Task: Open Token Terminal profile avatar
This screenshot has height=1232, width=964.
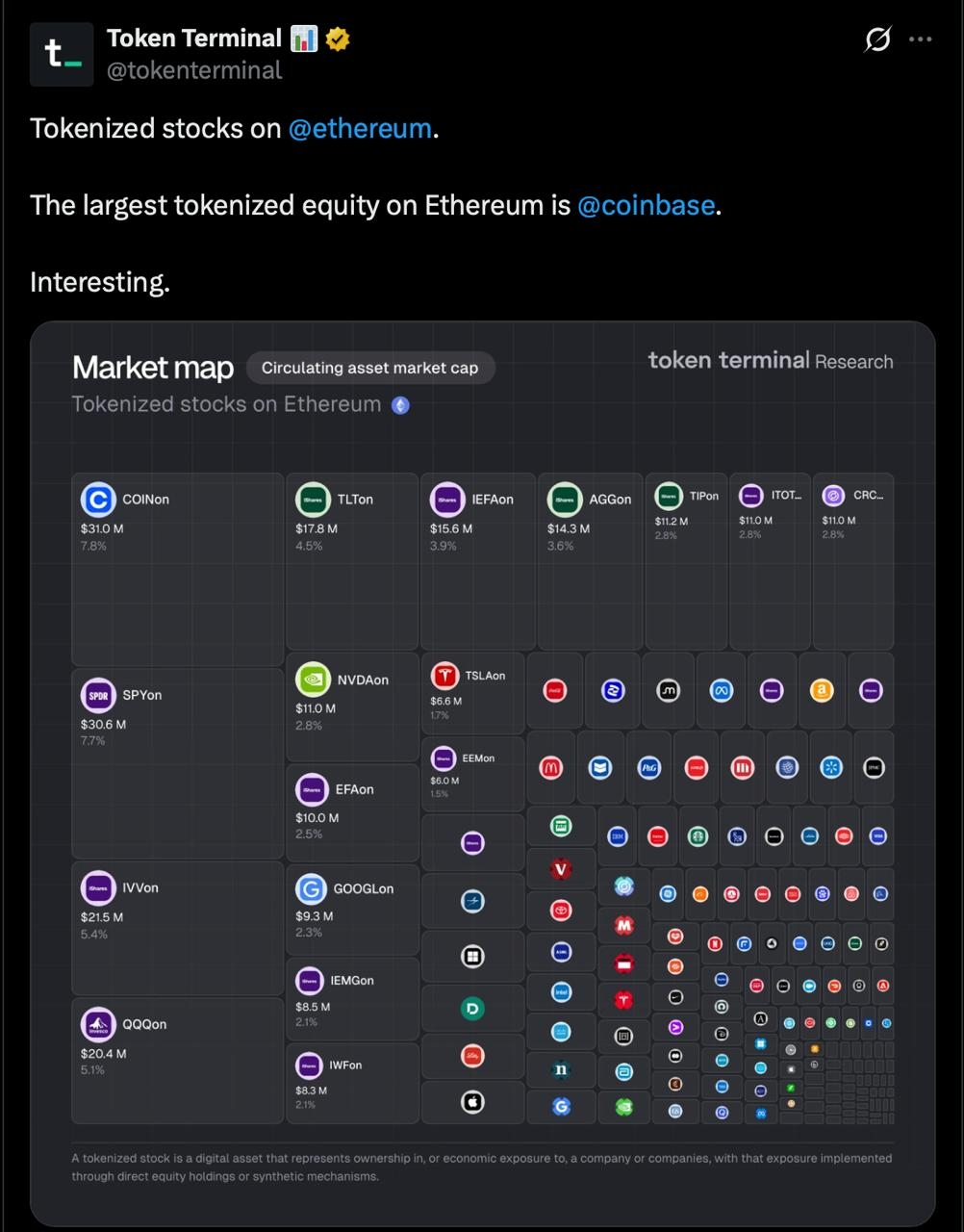Action: click(x=62, y=55)
